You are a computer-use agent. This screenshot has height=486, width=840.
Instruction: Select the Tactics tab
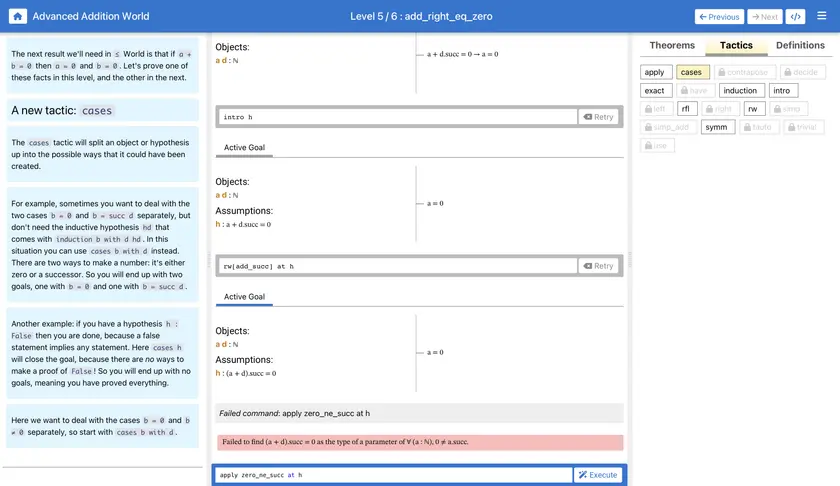(x=736, y=45)
